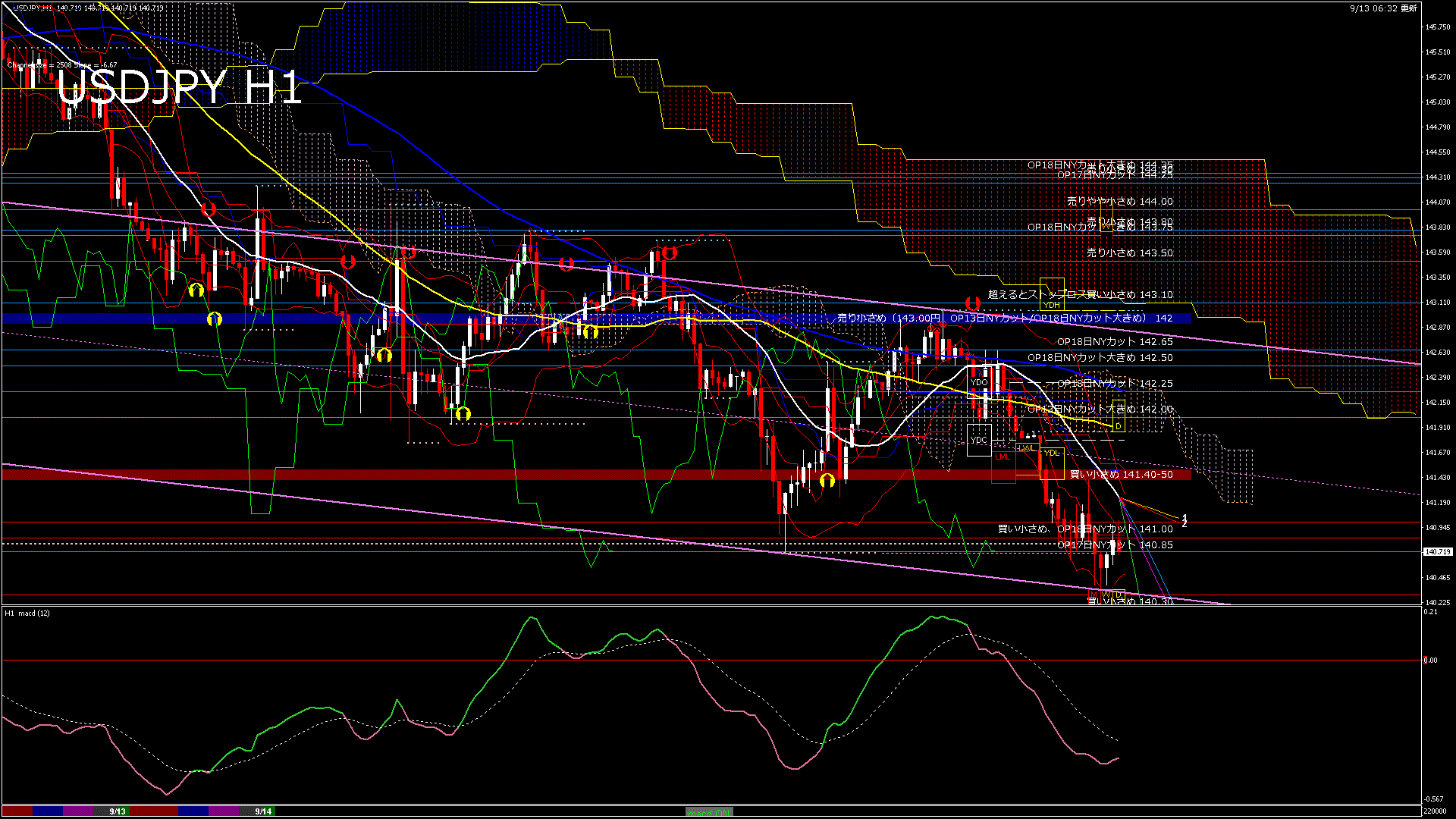Click the macd ON button in bottom bar
This screenshot has width=1456, height=819.
tap(709, 812)
